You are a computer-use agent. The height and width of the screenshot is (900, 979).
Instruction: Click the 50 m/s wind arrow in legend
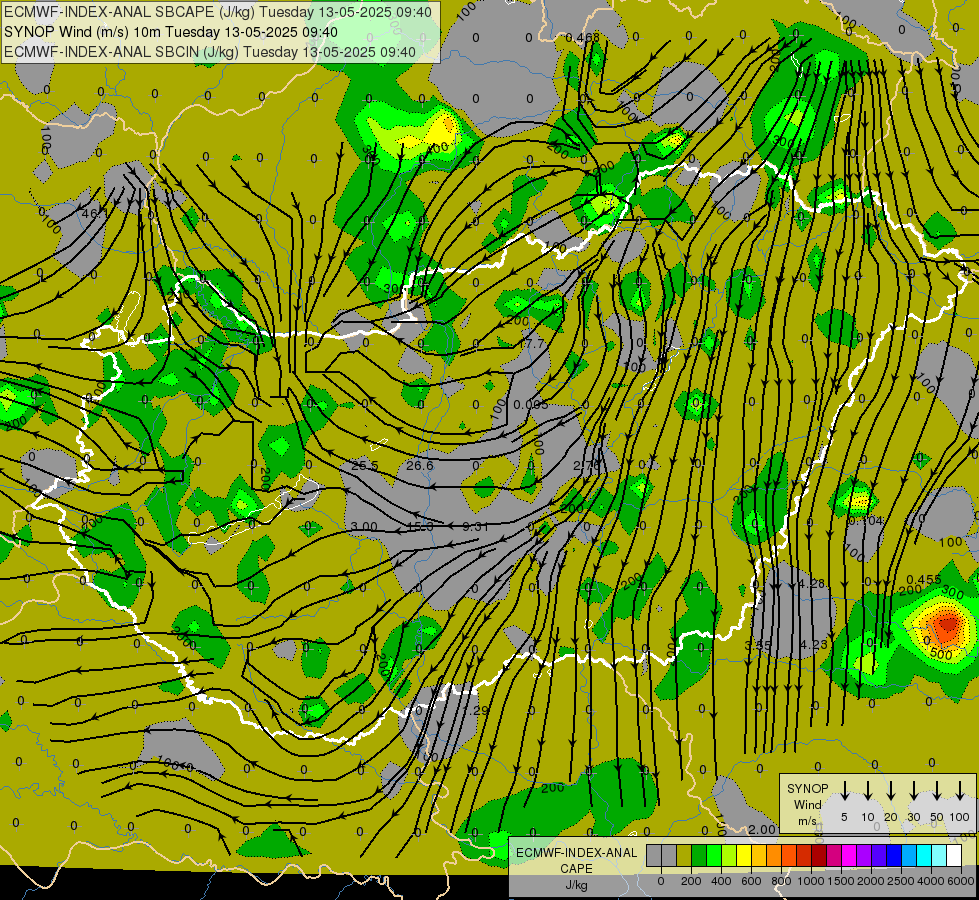point(937,791)
